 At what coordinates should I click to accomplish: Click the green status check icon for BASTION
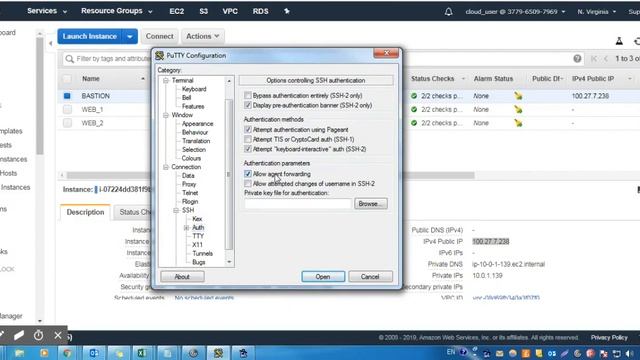coord(414,96)
